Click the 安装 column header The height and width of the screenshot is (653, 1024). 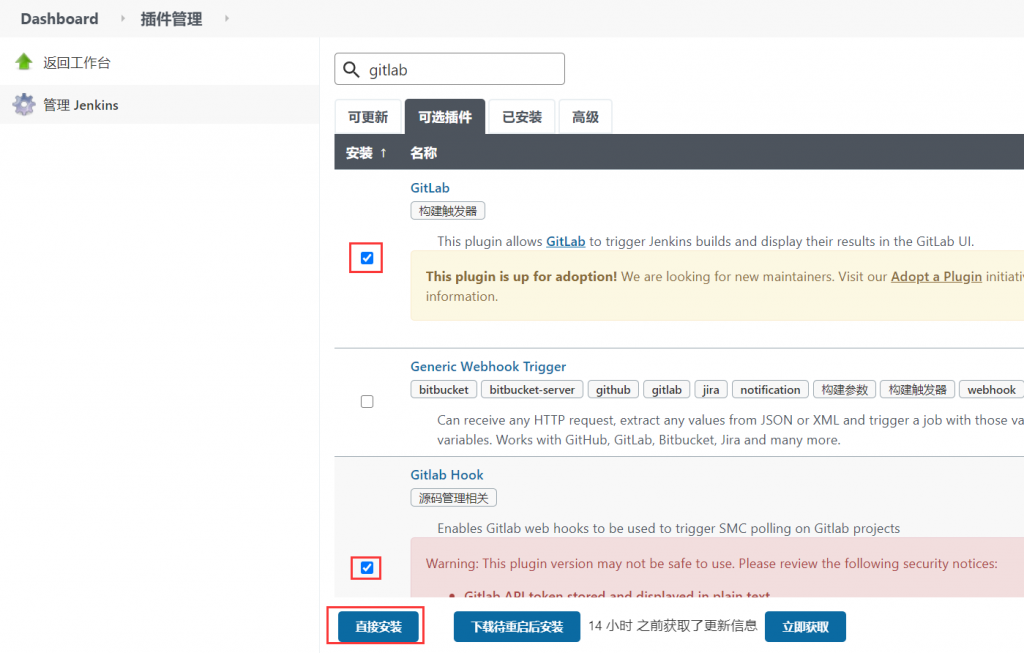coord(359,153)
